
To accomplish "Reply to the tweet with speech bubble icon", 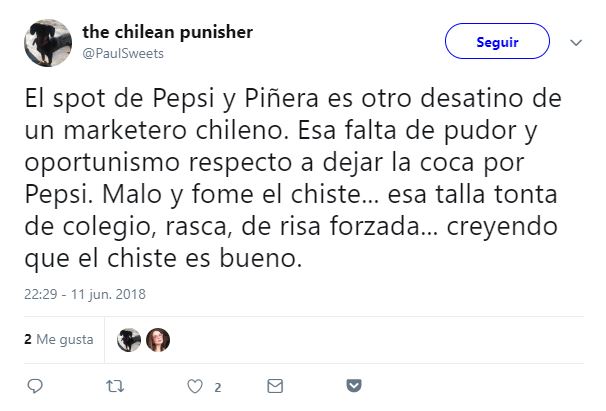I will [34, 386].
